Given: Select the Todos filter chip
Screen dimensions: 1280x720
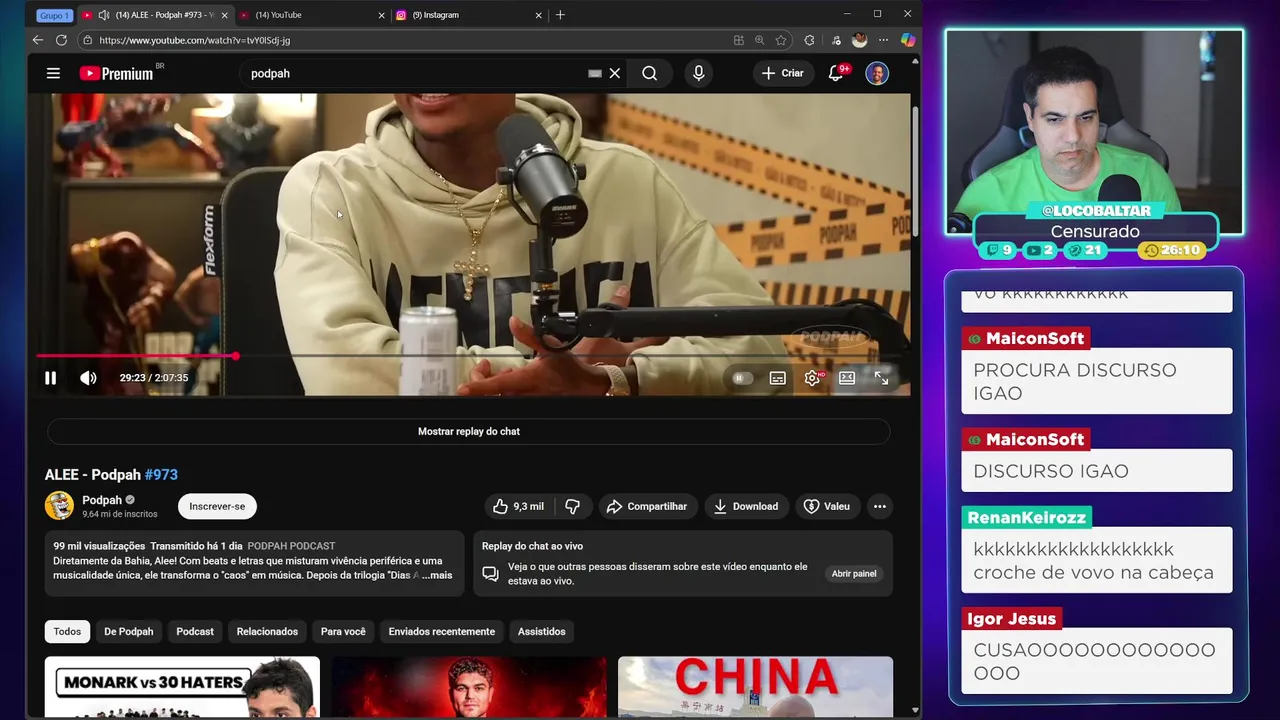Looking at the screenshot, I should 67,631.
